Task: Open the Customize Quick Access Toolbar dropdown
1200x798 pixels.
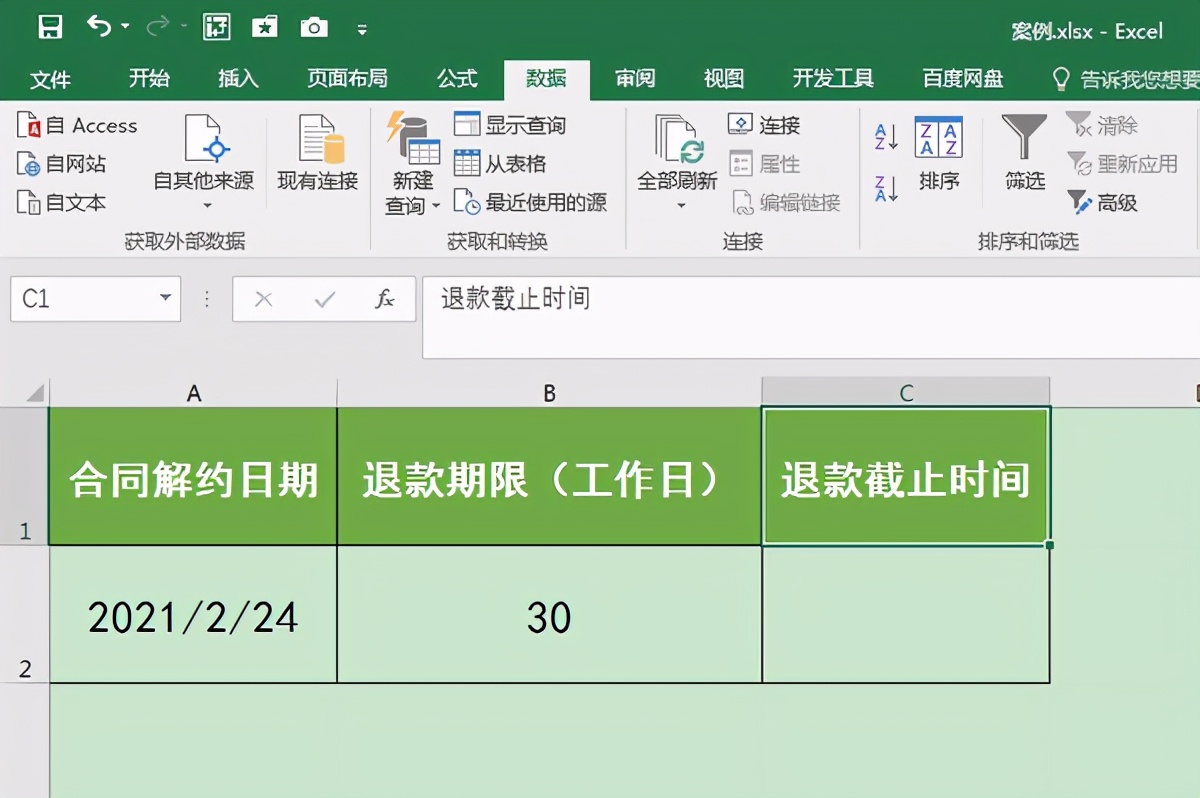Action: (x=362, y=29)
